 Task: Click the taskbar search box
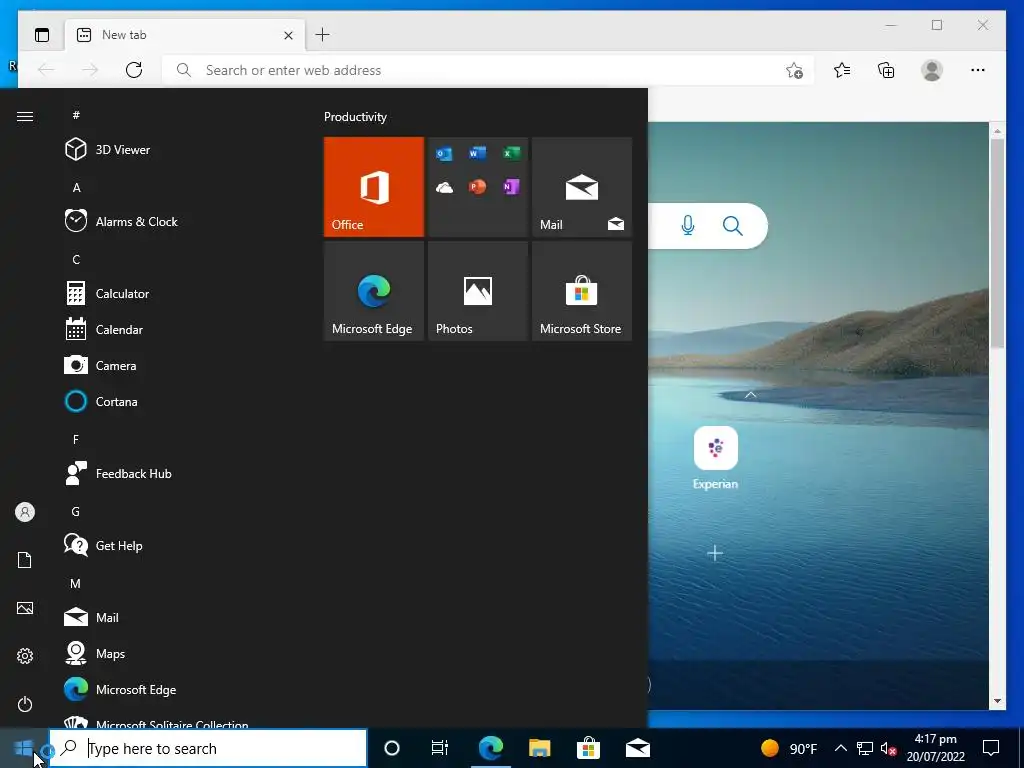[208, 748]
